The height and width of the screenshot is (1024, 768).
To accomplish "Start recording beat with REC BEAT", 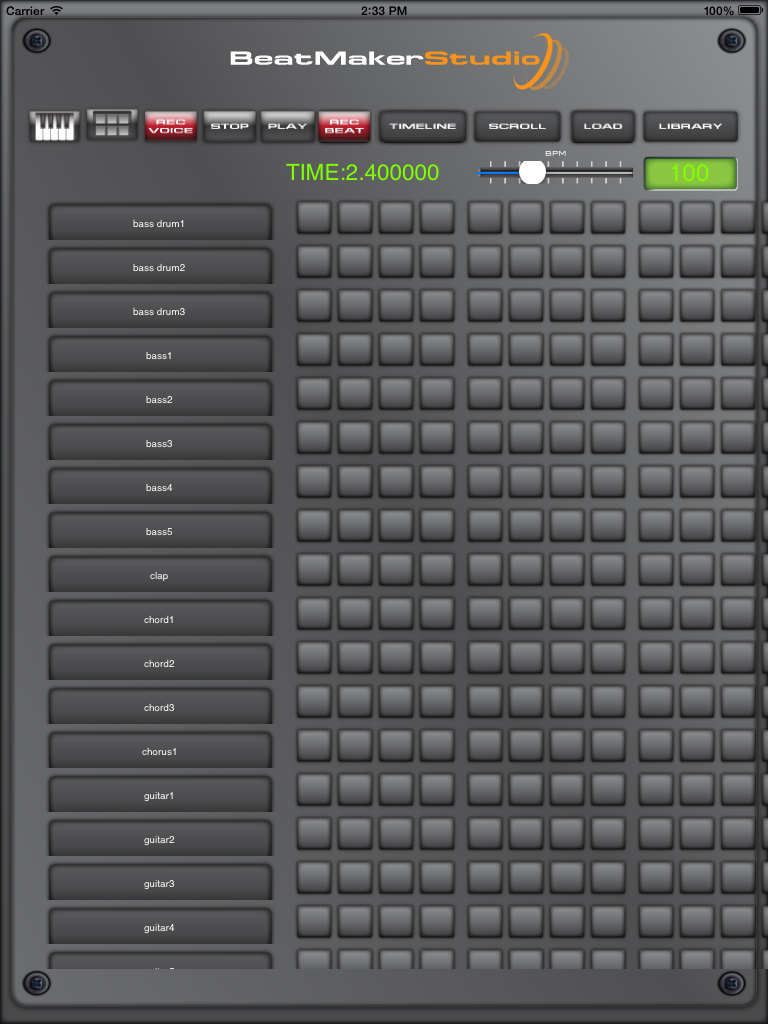I will click(x=344, y=126).
